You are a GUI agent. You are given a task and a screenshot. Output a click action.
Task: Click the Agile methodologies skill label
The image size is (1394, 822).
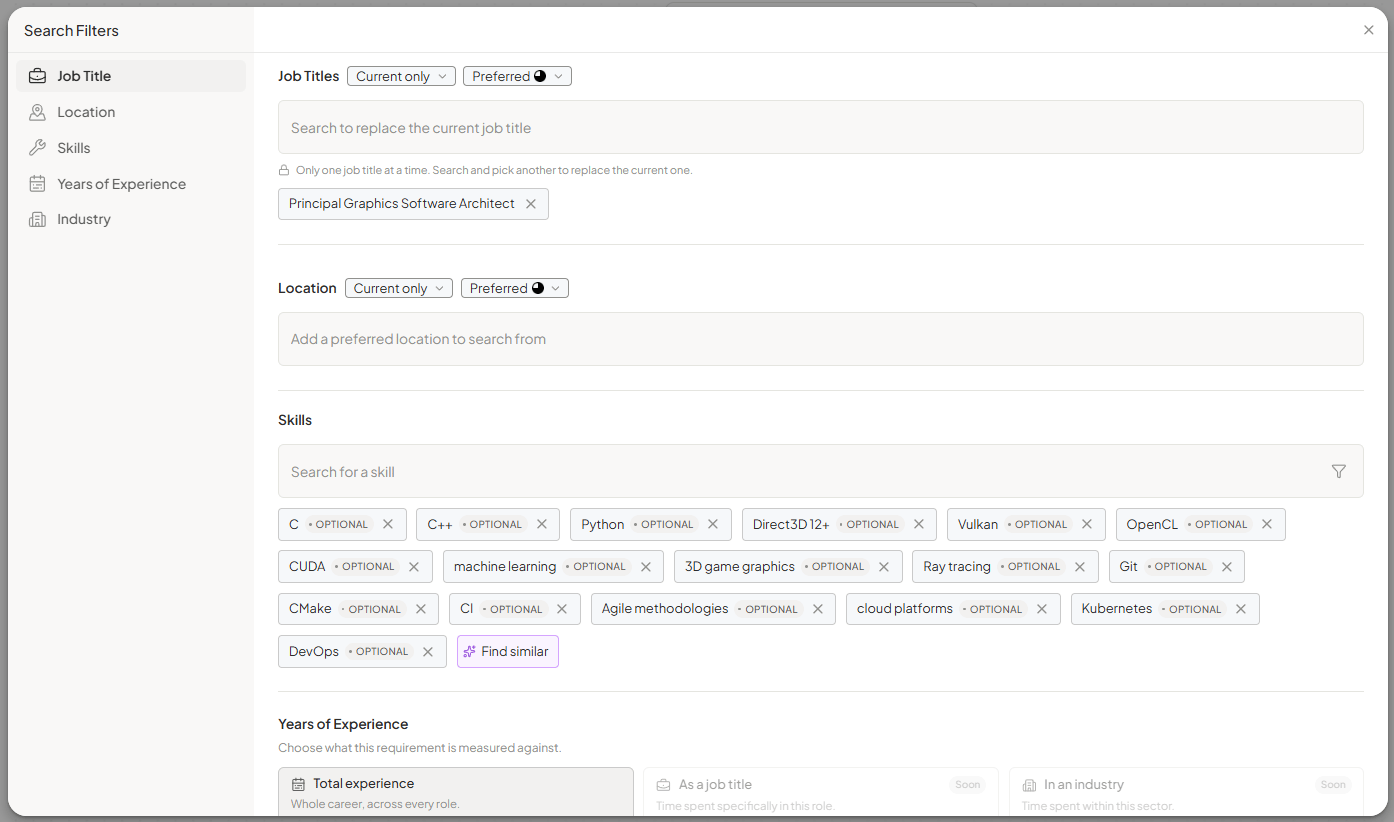click(665, 609)
